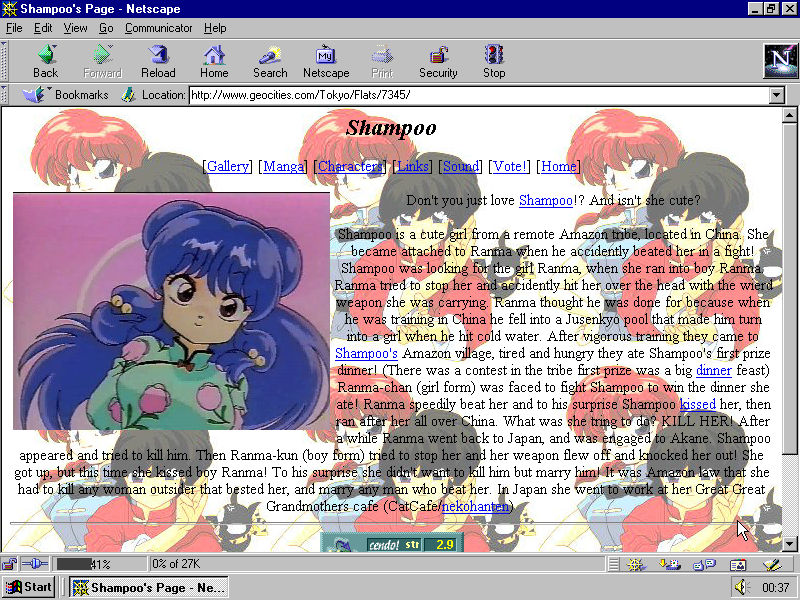Click the Netscape icon in the title bar

(x=9, y=9)
